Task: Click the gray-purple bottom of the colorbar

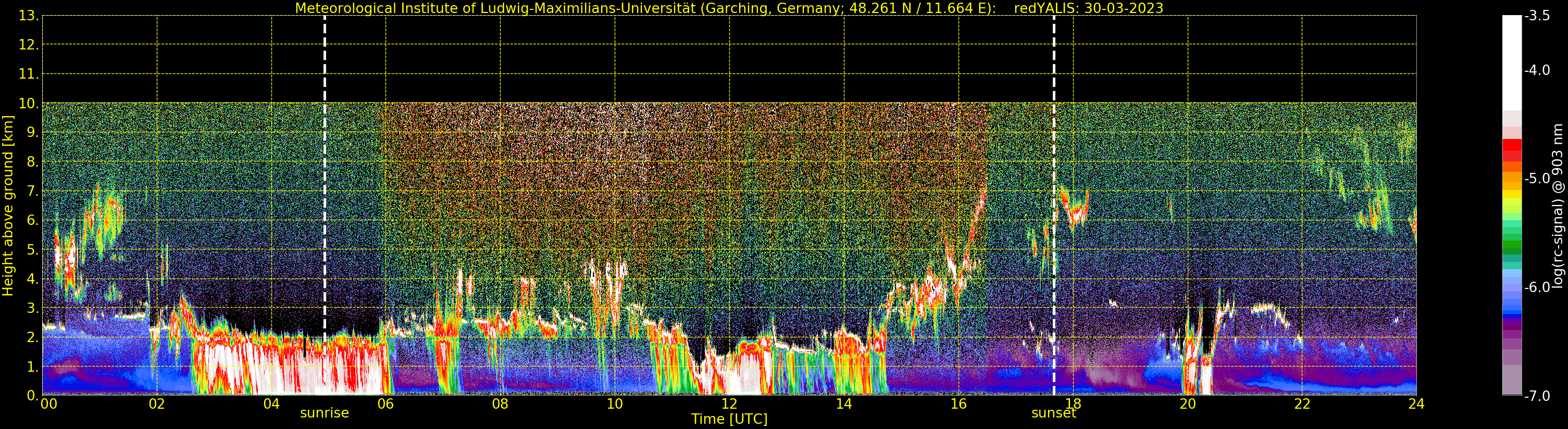Action: pyautogui.click(x=1512, y=380)
